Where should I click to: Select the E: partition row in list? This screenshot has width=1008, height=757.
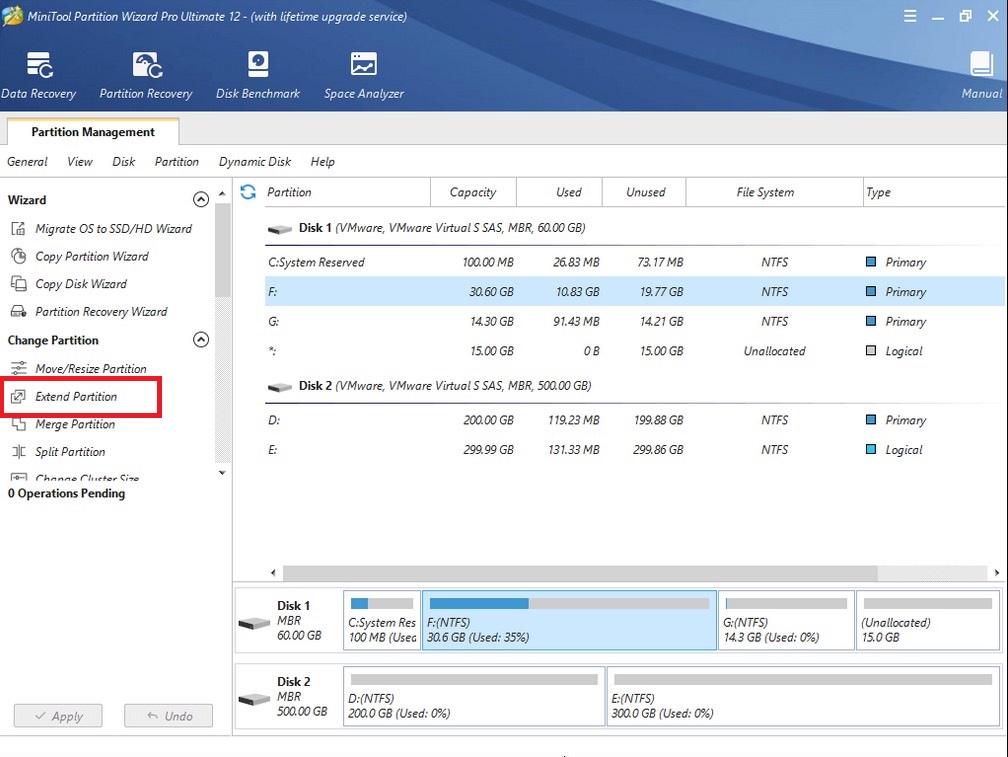[634, 450]
